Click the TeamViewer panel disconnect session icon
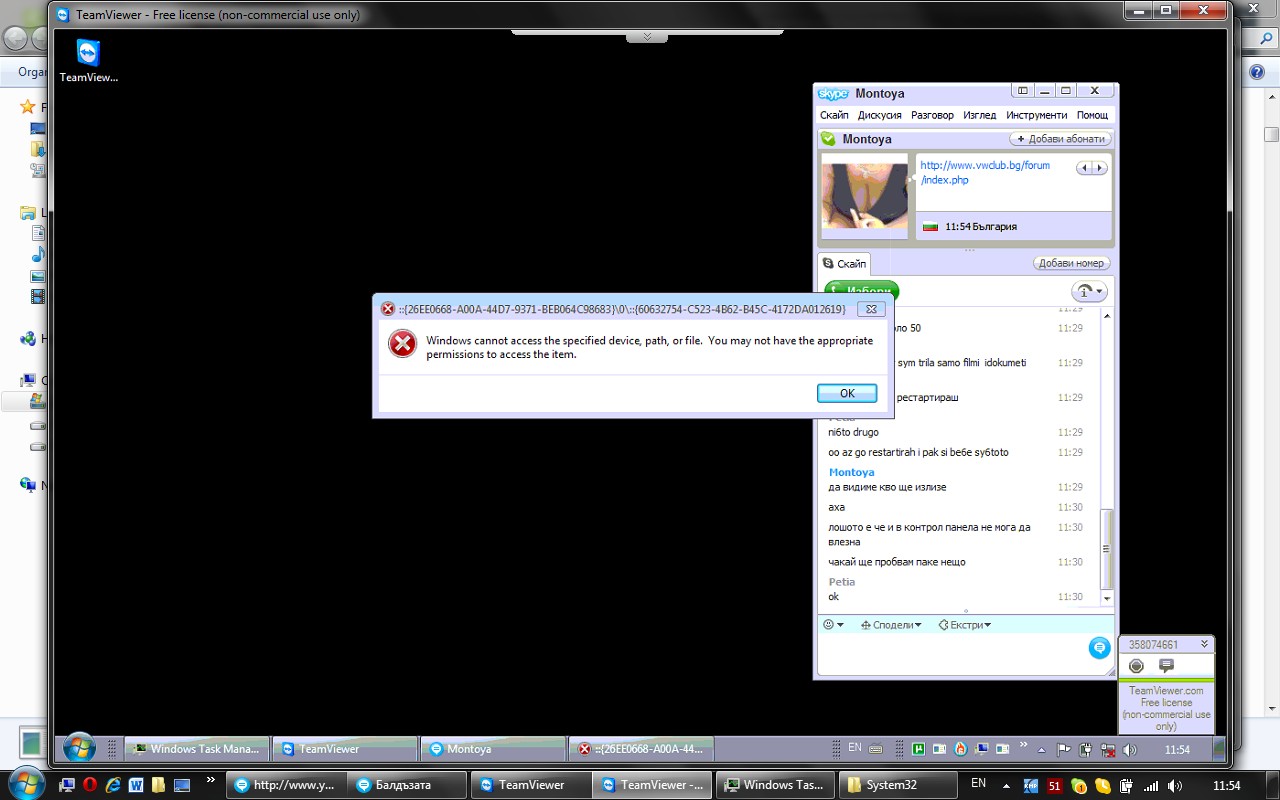This screenshot has width=1280, height=800. (x=1136, y=666)
